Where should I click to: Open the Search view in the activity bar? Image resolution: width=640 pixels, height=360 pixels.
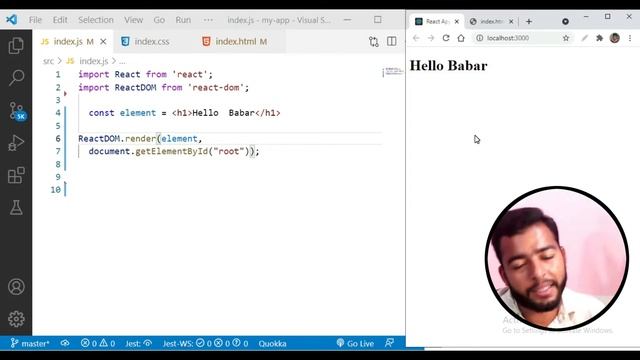coord(16,77)
